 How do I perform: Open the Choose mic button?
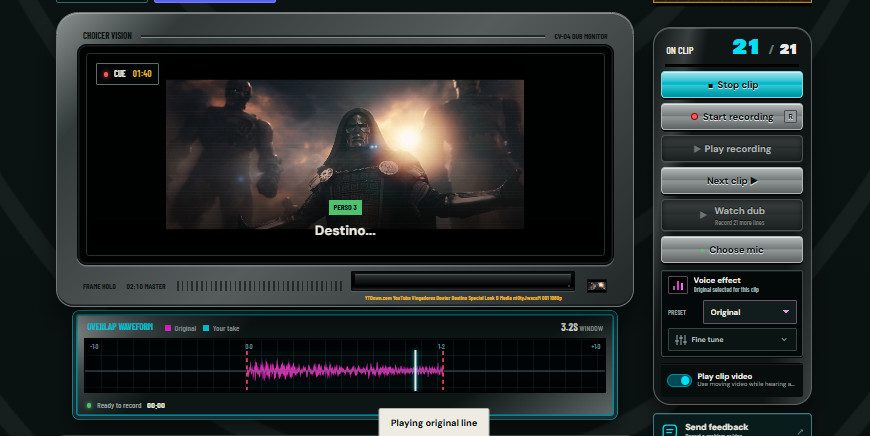click(x=731, y=250)
